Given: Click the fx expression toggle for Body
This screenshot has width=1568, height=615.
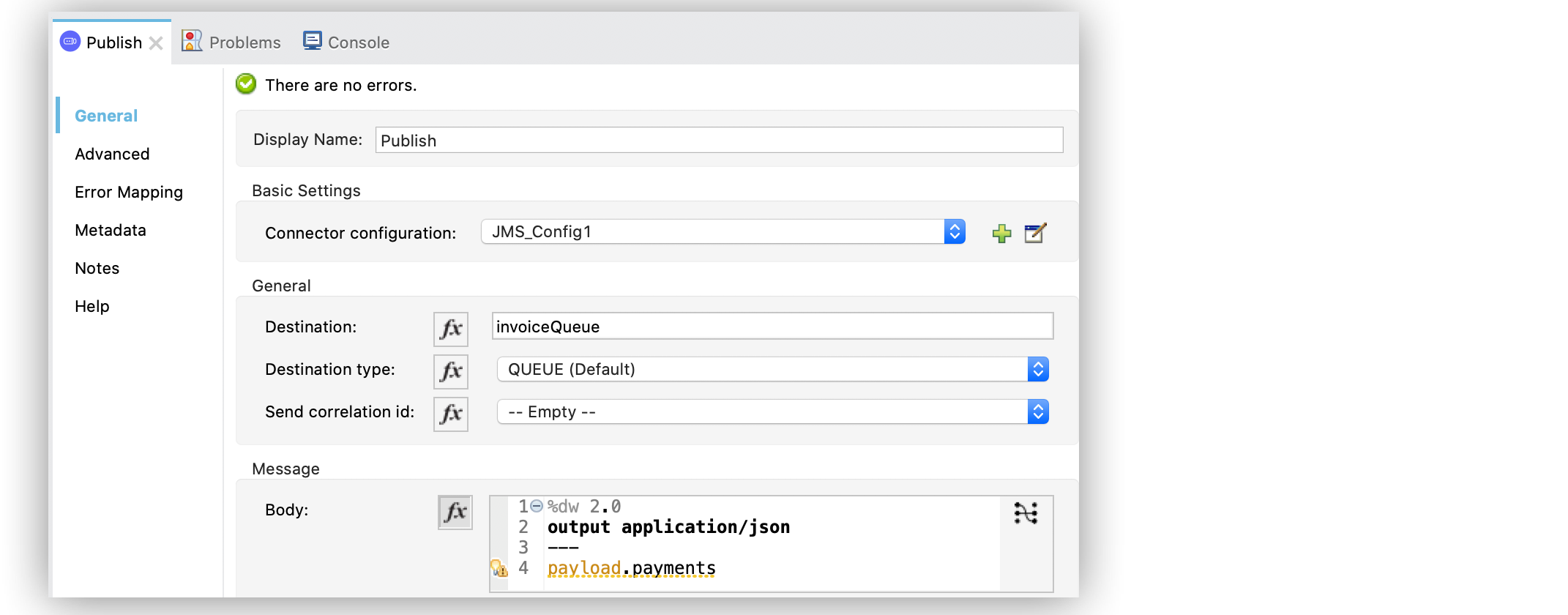Looking at the screenshot, I should click(455, 512).
